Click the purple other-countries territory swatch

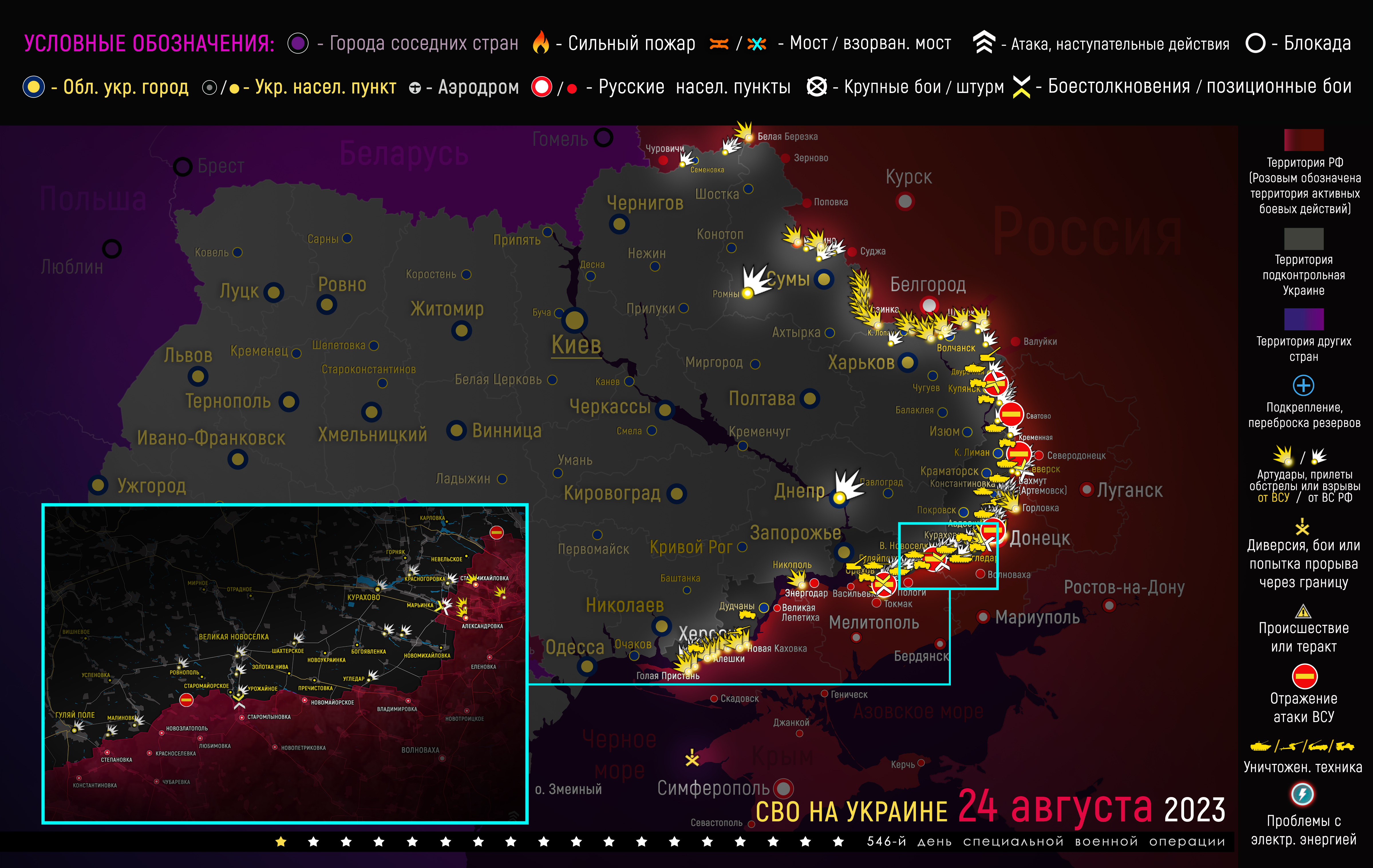tap(1303, 319)
